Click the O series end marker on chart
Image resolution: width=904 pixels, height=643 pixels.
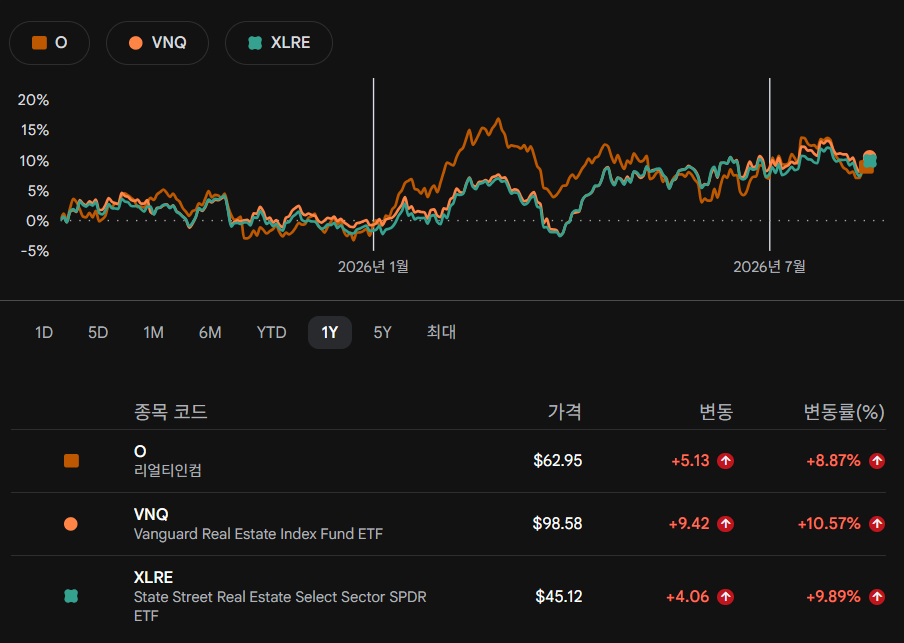coord(866,168)
